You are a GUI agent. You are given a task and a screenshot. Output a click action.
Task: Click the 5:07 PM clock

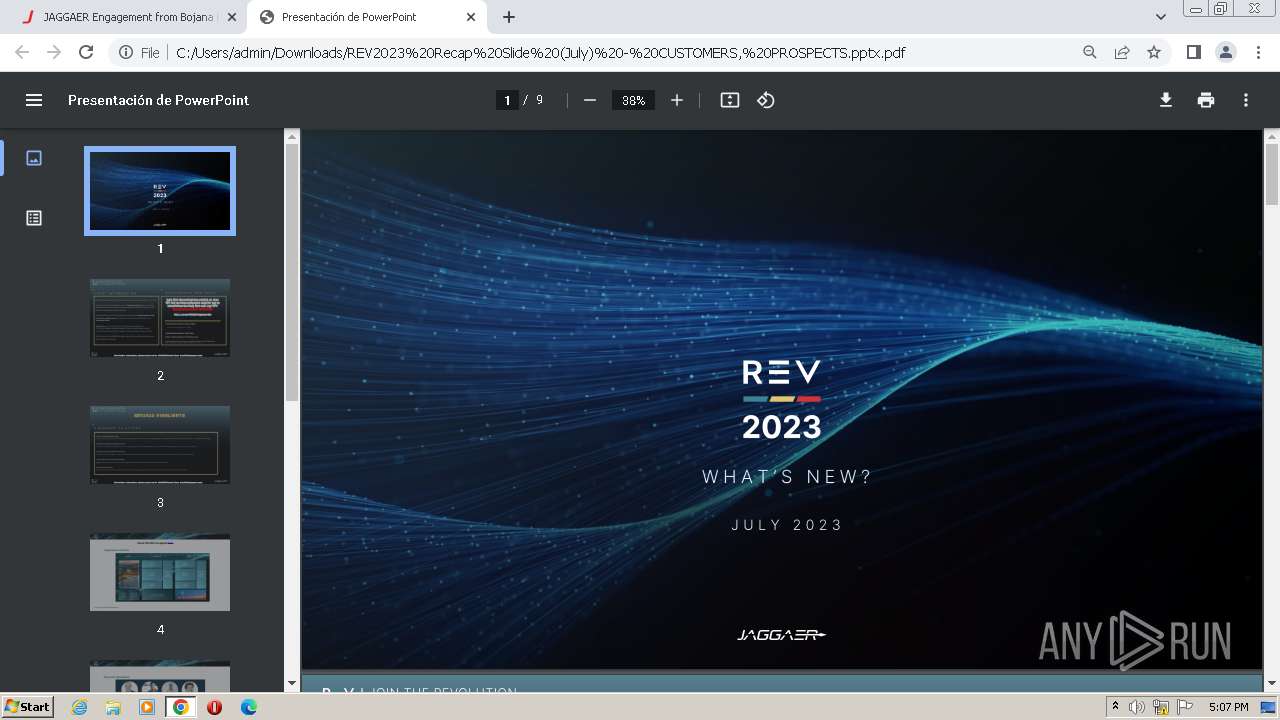tap(1228, 707)
